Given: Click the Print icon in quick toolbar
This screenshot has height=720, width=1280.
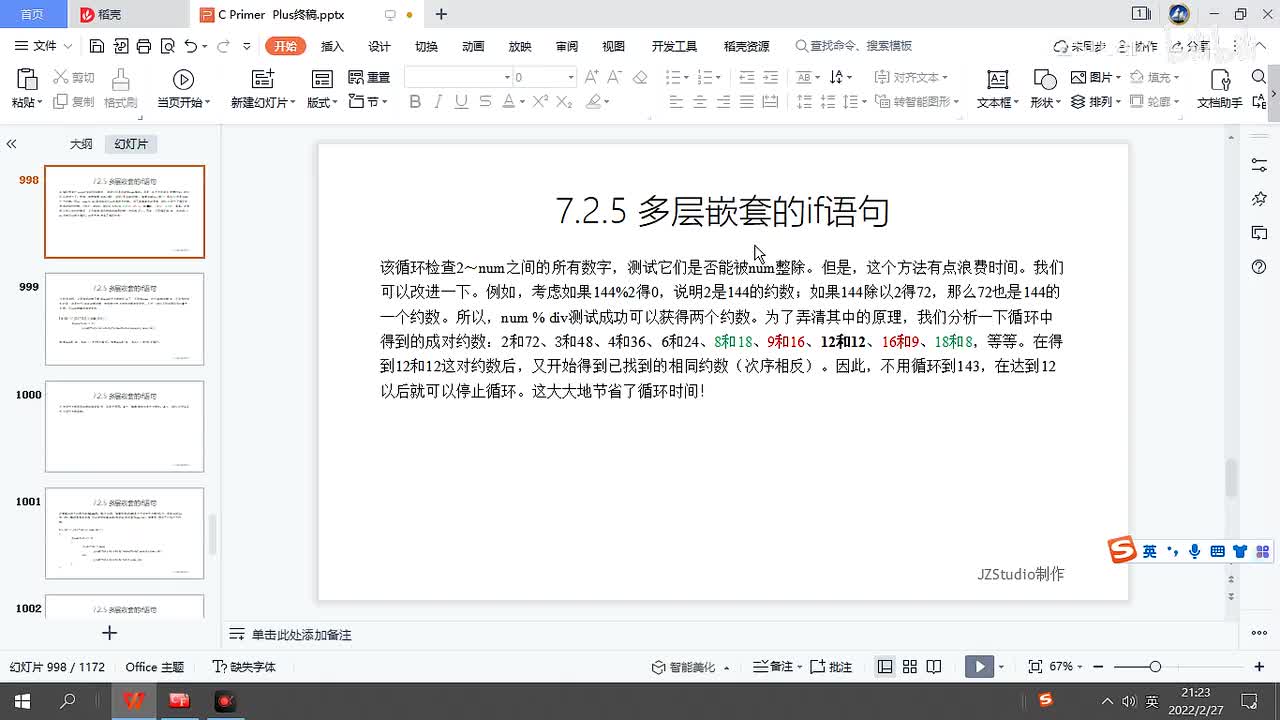Looking at the screenshot, I should 143,46.
